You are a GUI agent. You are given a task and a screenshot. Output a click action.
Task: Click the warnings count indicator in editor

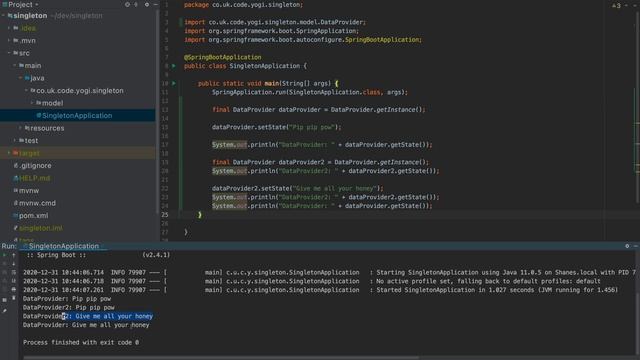[x=616, y=5]
